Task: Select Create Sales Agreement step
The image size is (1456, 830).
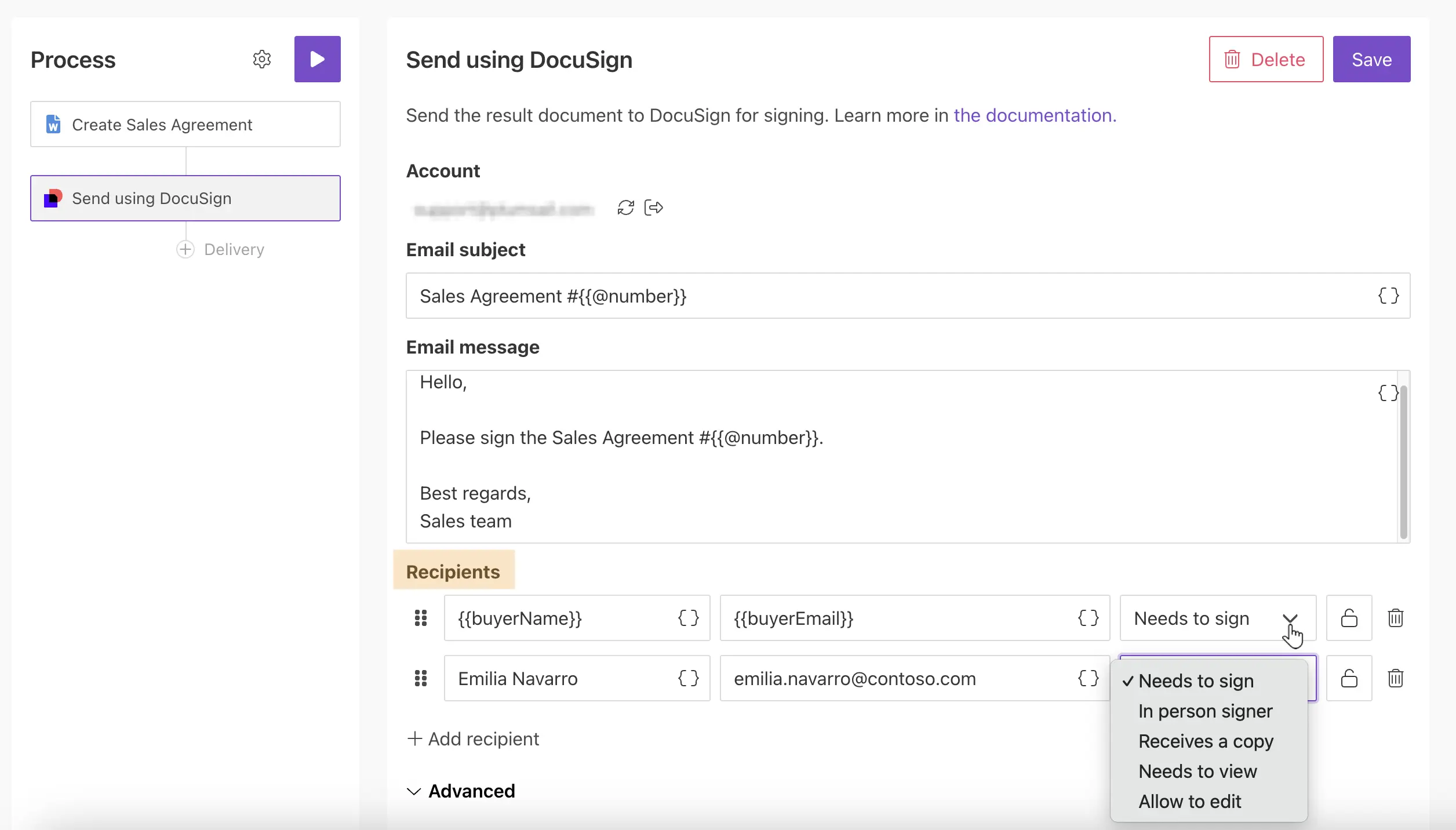Action: click(x=185, y=124)
